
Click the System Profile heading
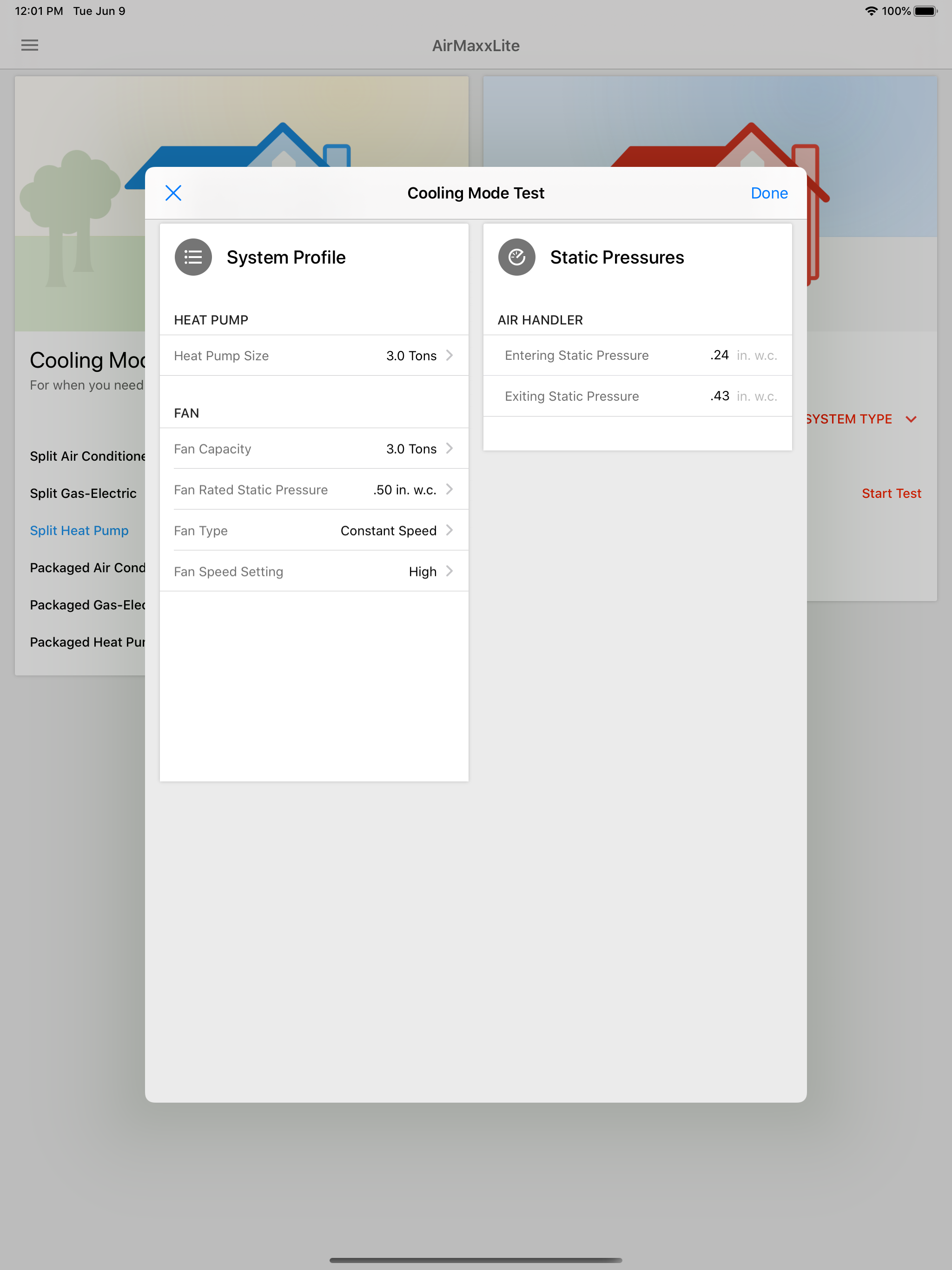[x=286, y=257]
